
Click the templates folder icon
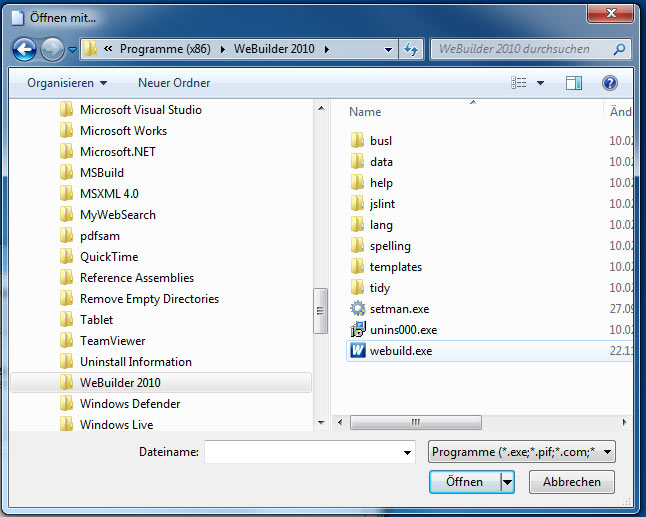[357, 267]
